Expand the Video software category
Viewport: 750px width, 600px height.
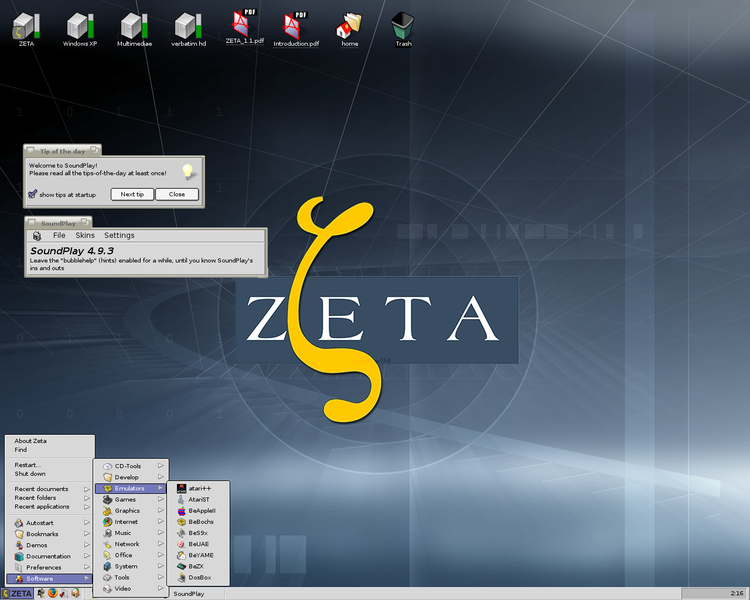pos(131,589)
